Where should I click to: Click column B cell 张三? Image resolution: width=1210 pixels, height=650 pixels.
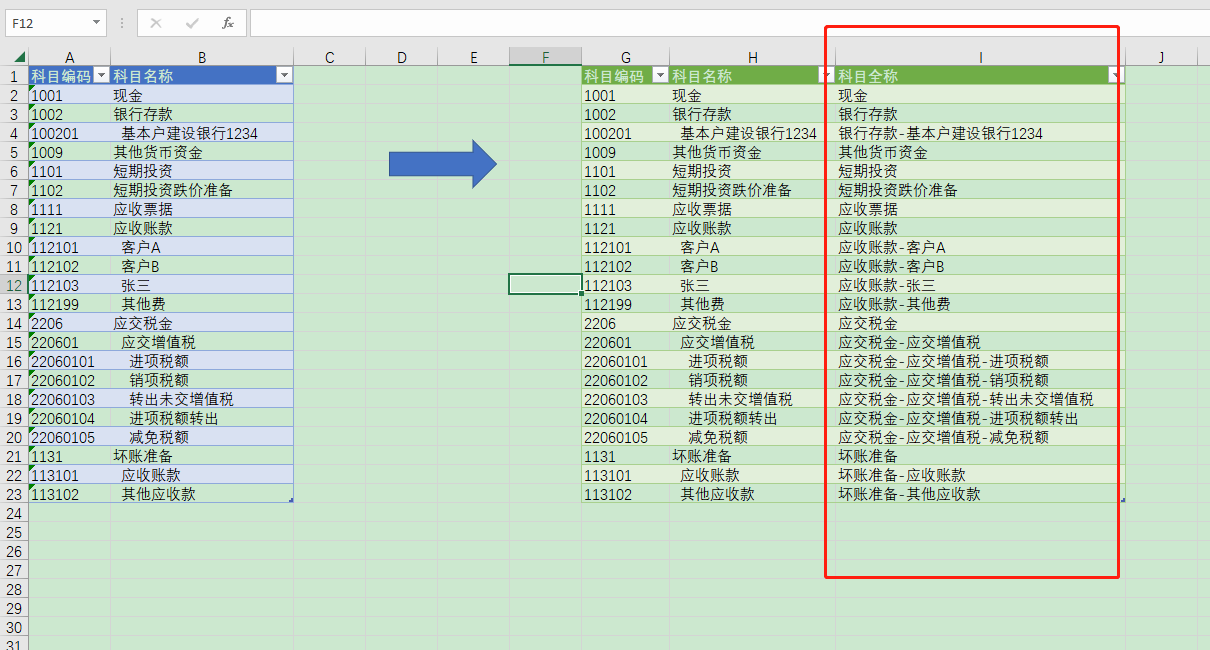[x=202, y=285]
